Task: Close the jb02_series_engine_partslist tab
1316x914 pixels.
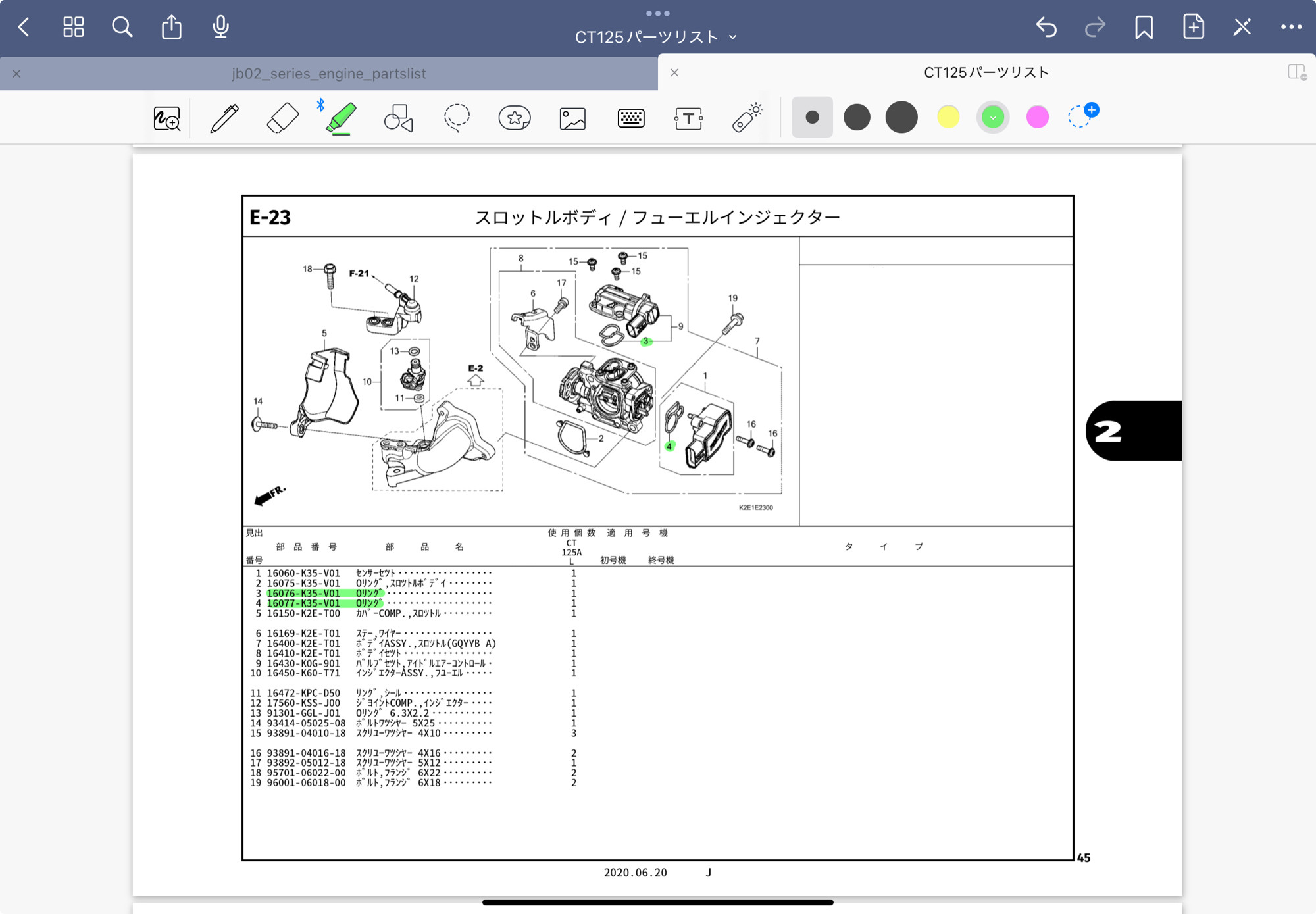Action: (x=16, y=74)
